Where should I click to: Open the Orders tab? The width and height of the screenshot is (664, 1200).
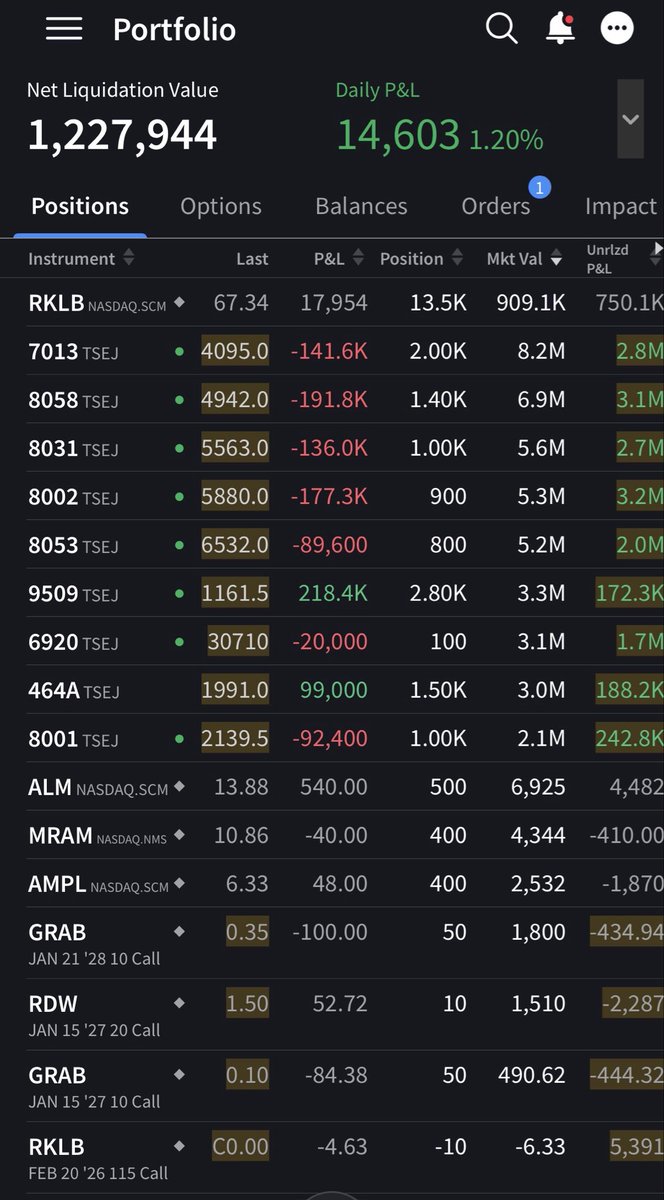tap(496, 206)
